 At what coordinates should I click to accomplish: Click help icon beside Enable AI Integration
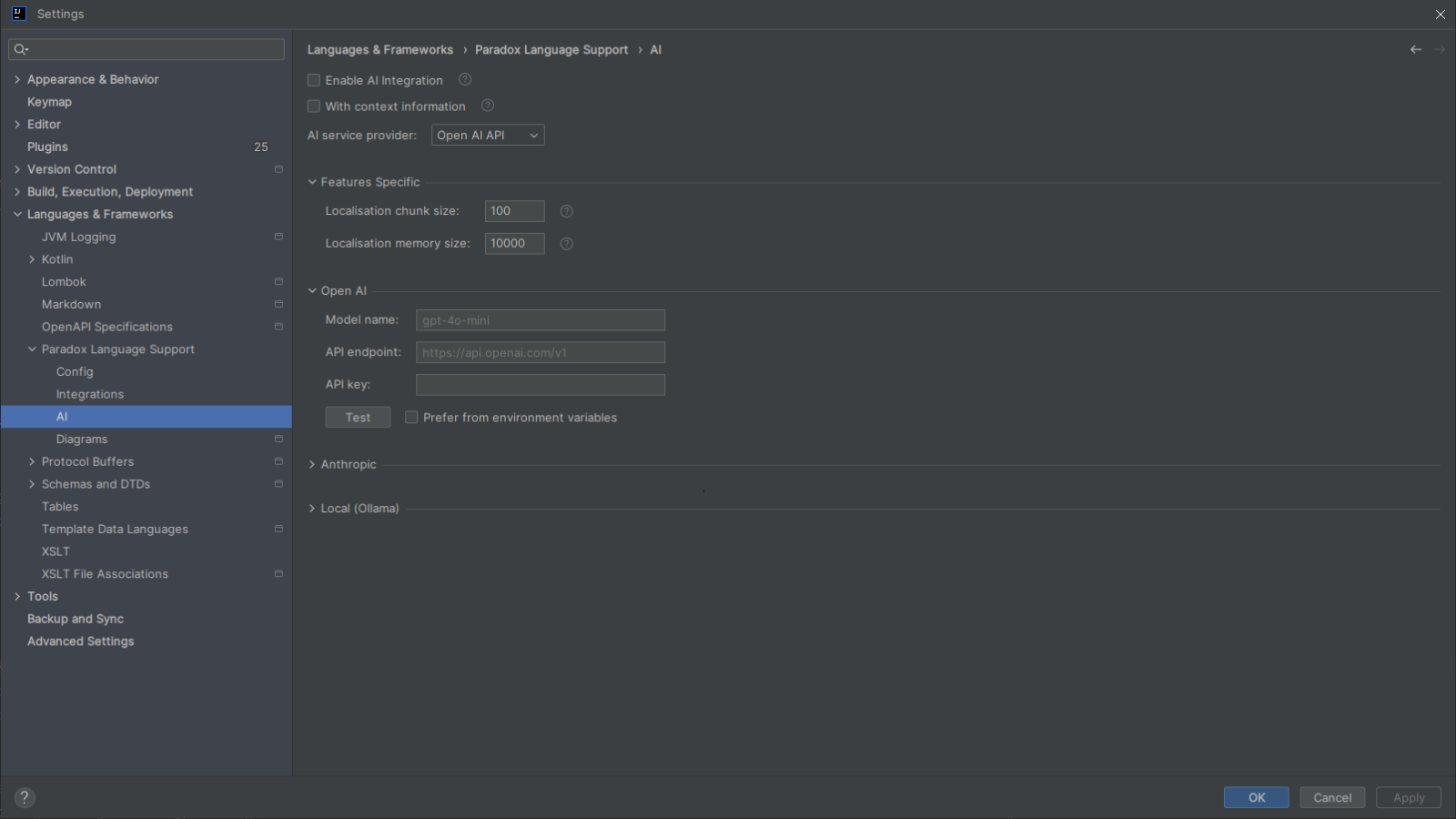tap(465, 80)
